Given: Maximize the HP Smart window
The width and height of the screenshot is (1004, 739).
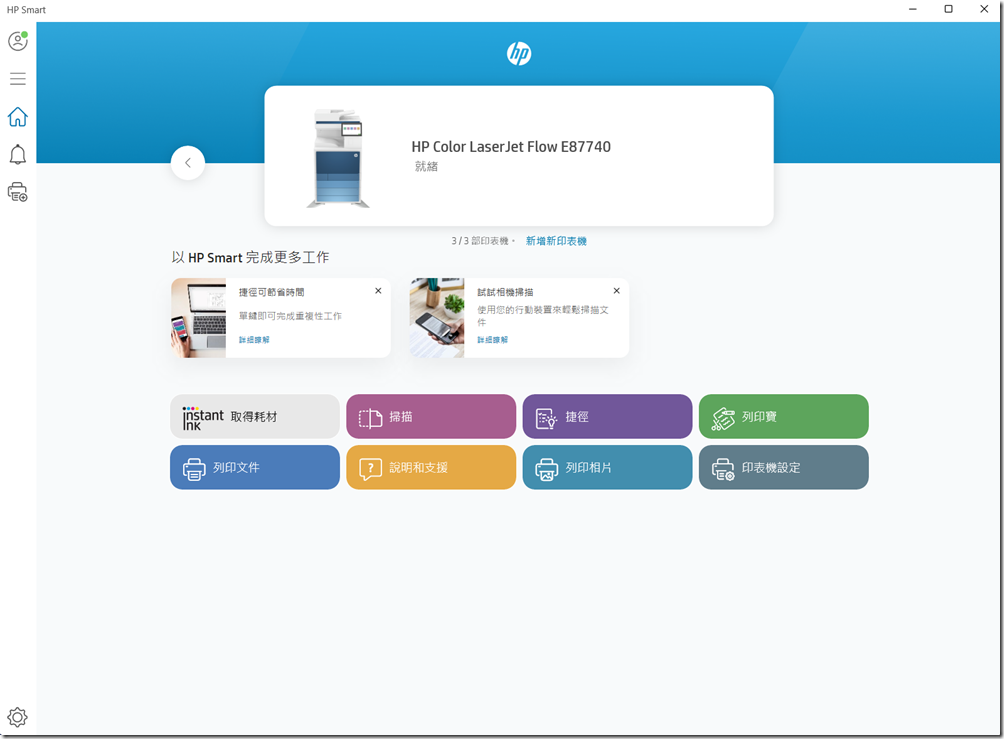Looking at the screenshot, I should [948, 9].
